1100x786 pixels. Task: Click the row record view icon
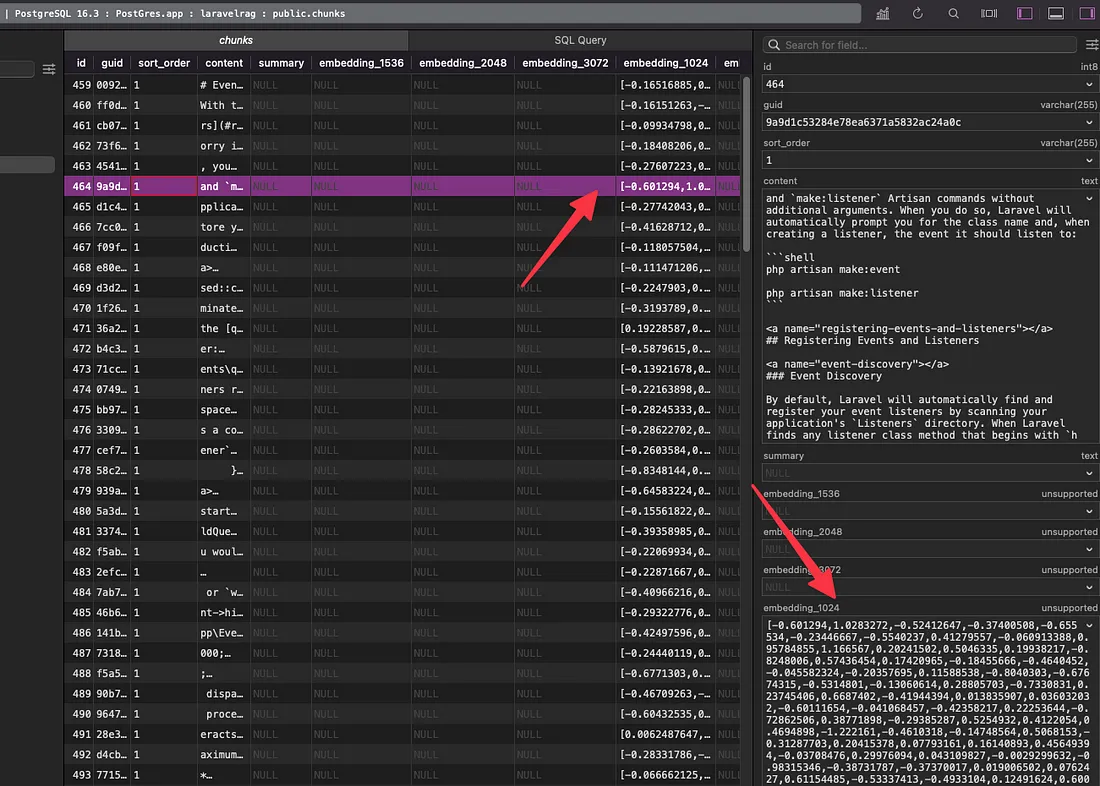[987, 13]
